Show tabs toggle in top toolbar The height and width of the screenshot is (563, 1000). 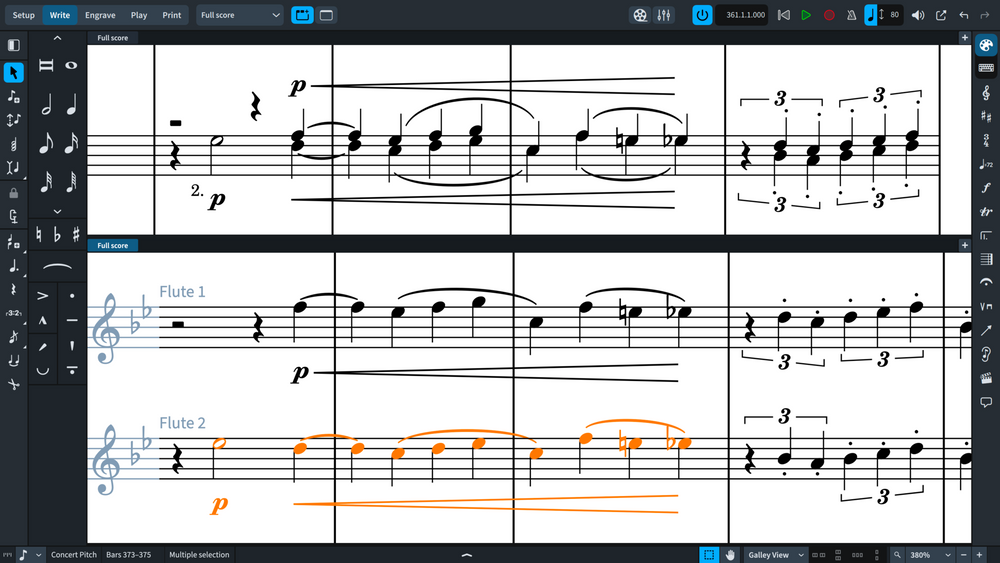[x=302, y=15]
